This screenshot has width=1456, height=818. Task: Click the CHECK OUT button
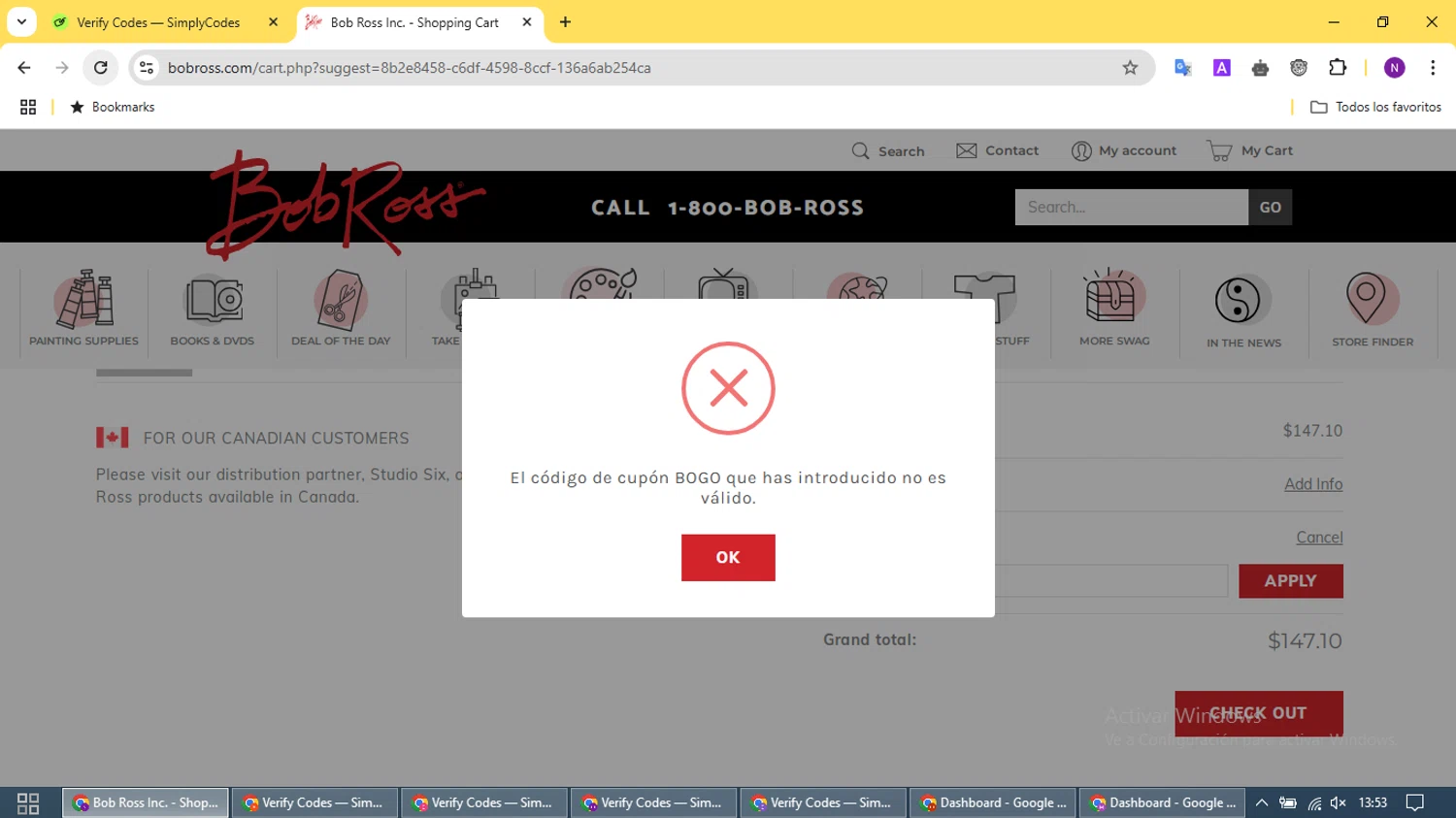1258,713
